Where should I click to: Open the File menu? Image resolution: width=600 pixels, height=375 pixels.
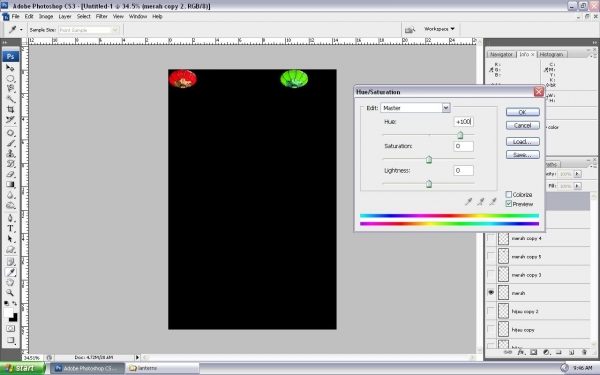point(15,16)
